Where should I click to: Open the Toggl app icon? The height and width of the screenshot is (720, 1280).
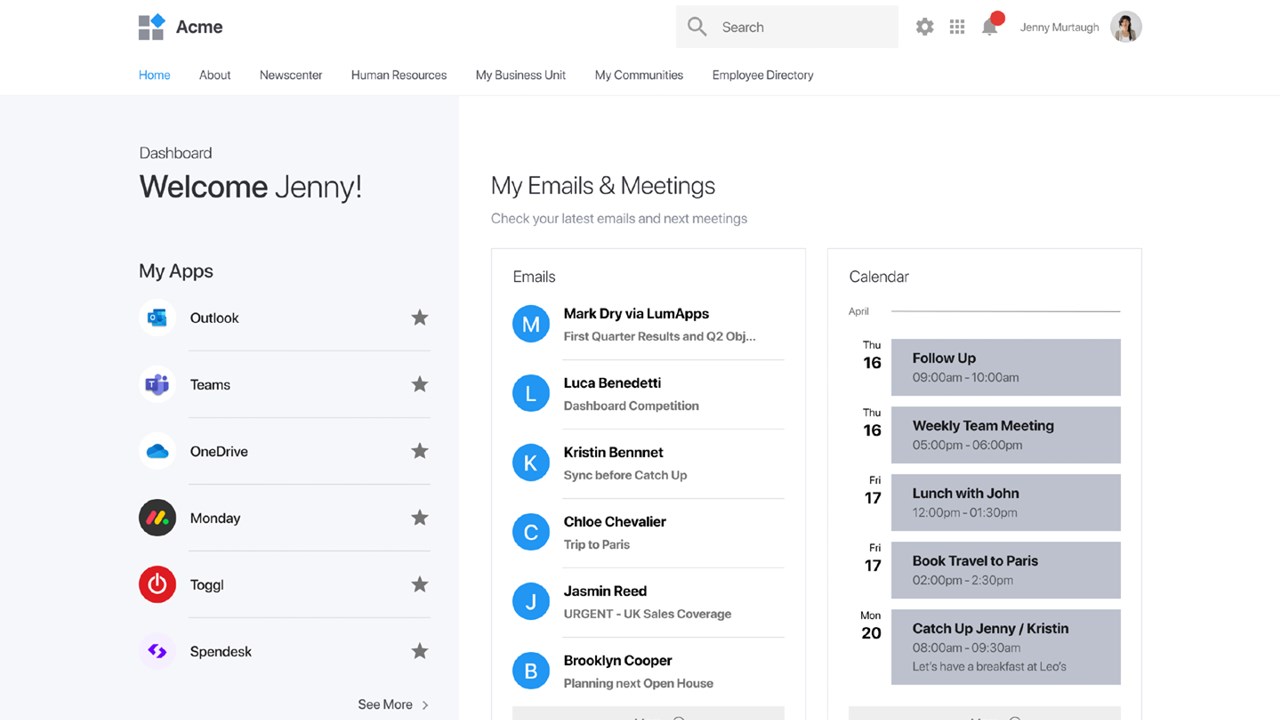click(157, 585)
